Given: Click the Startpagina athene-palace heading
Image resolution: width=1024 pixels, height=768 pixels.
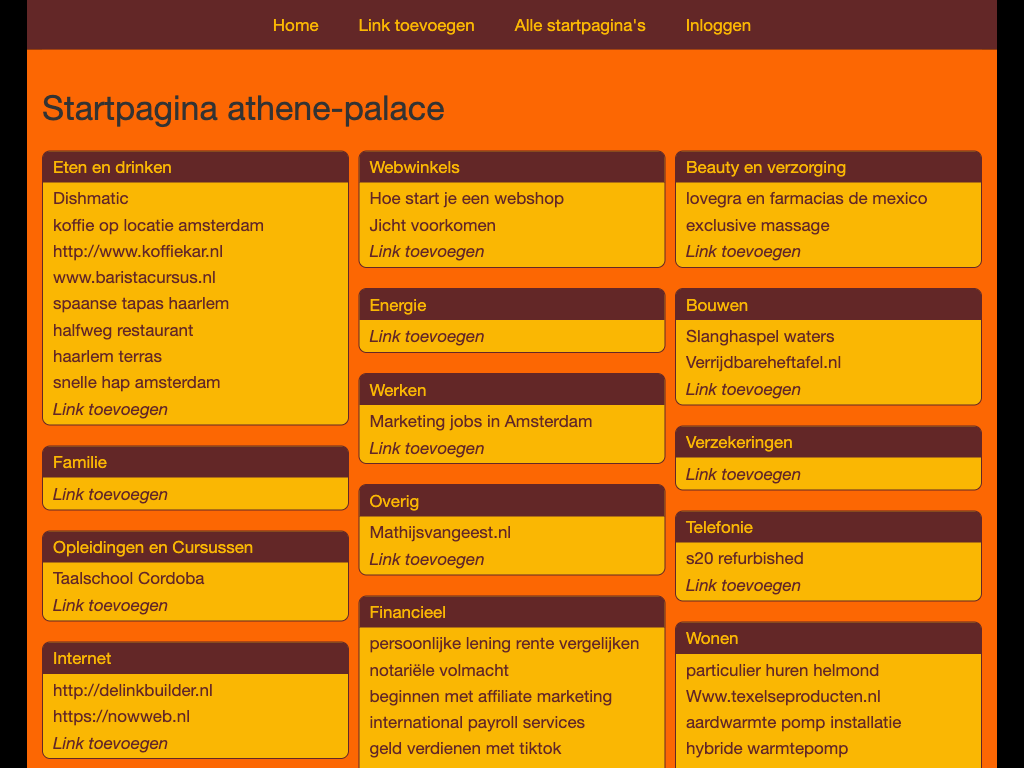Looking at the screenshot, I should pos(243,108).
